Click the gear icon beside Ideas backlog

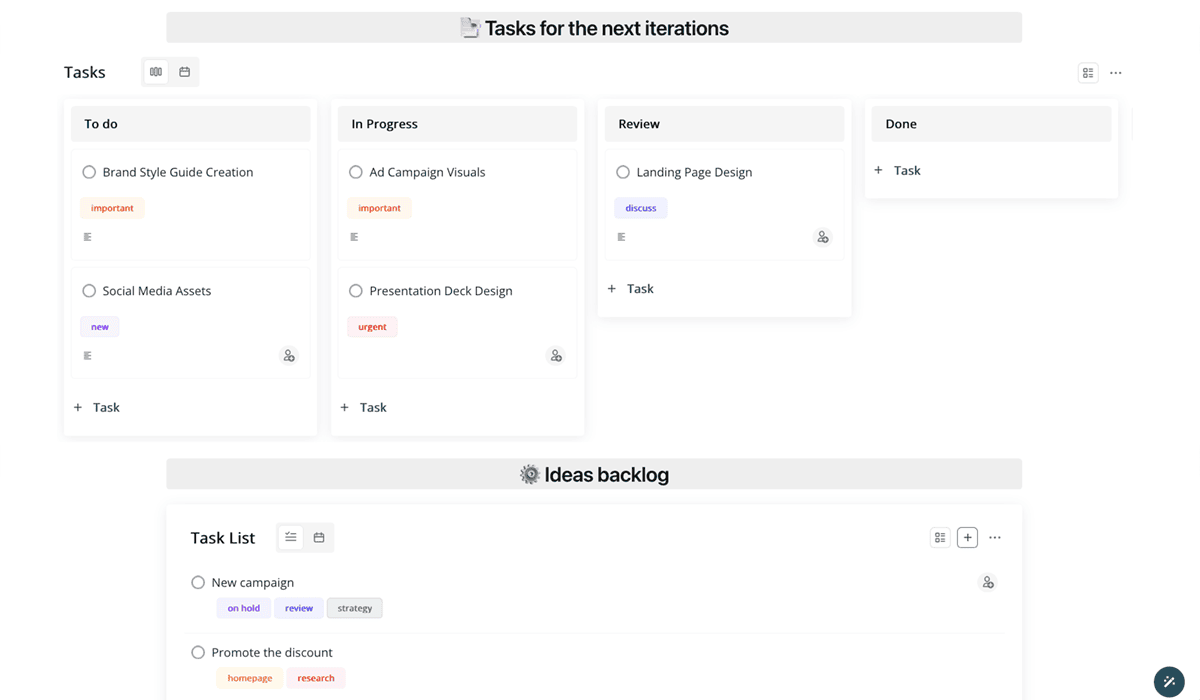530,474
